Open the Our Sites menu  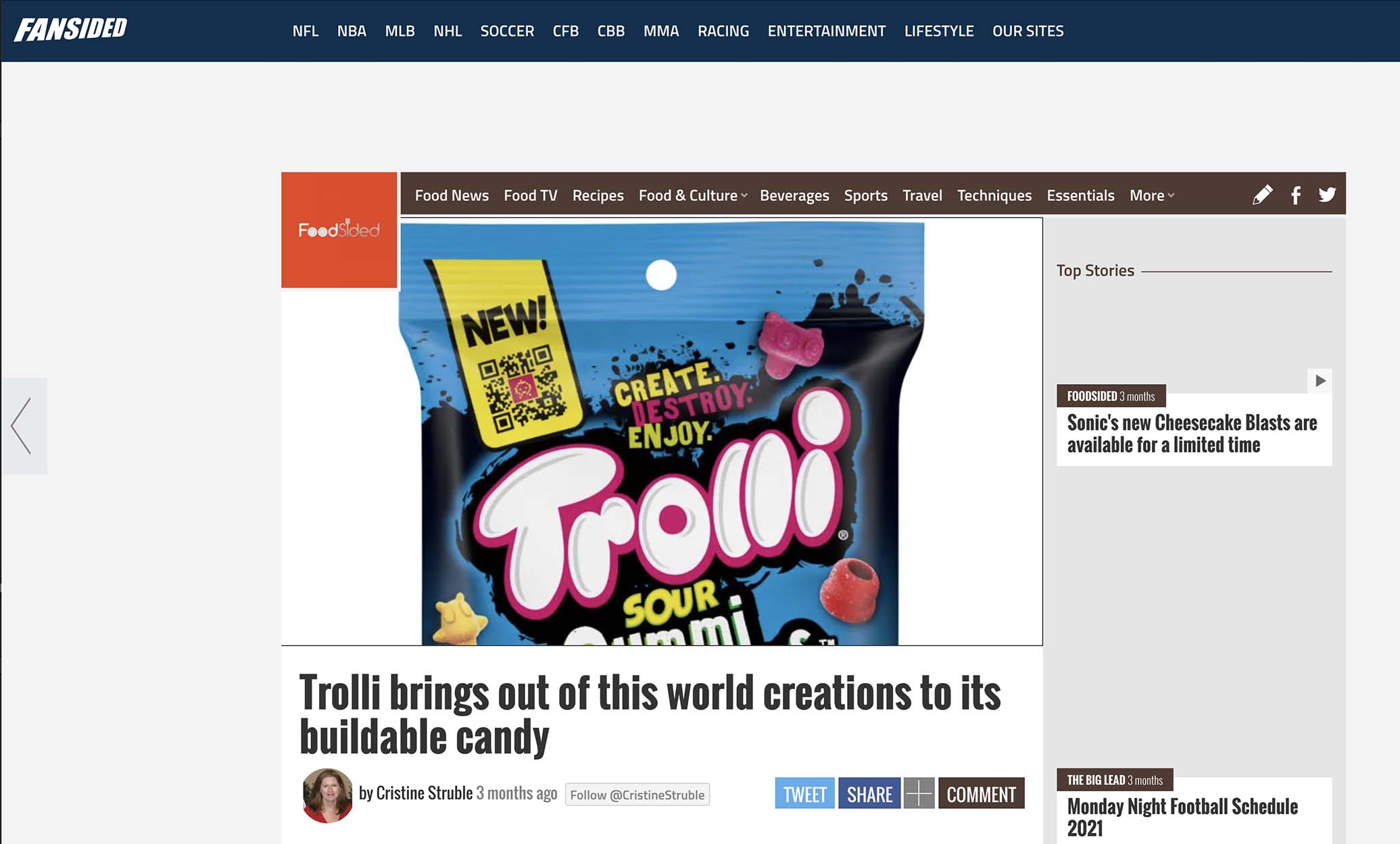click(1028, 31)
